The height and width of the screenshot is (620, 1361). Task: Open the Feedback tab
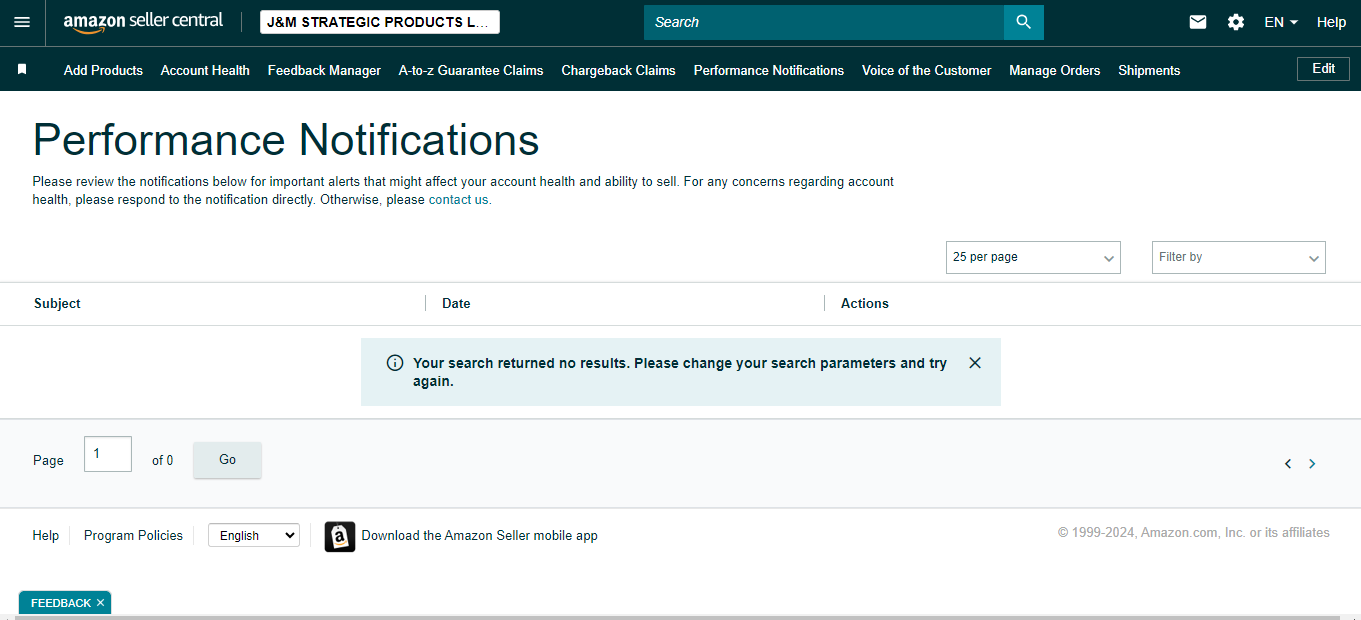coord(60,603)
